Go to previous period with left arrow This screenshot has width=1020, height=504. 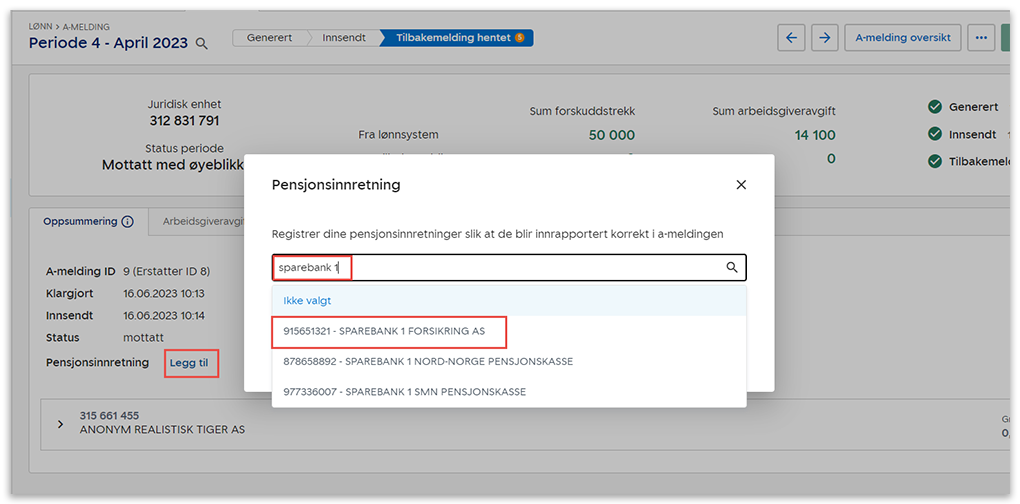791,38
